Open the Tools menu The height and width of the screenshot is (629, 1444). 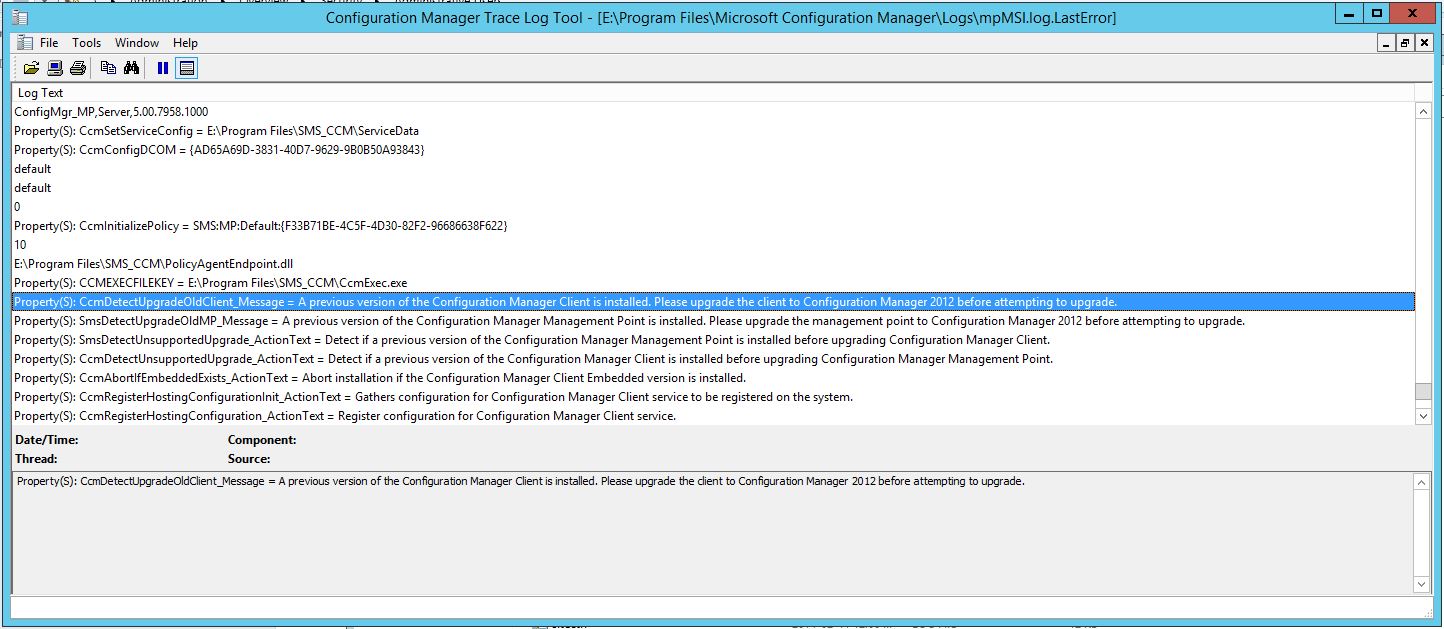pyautogui.click(x=87, y=43)
